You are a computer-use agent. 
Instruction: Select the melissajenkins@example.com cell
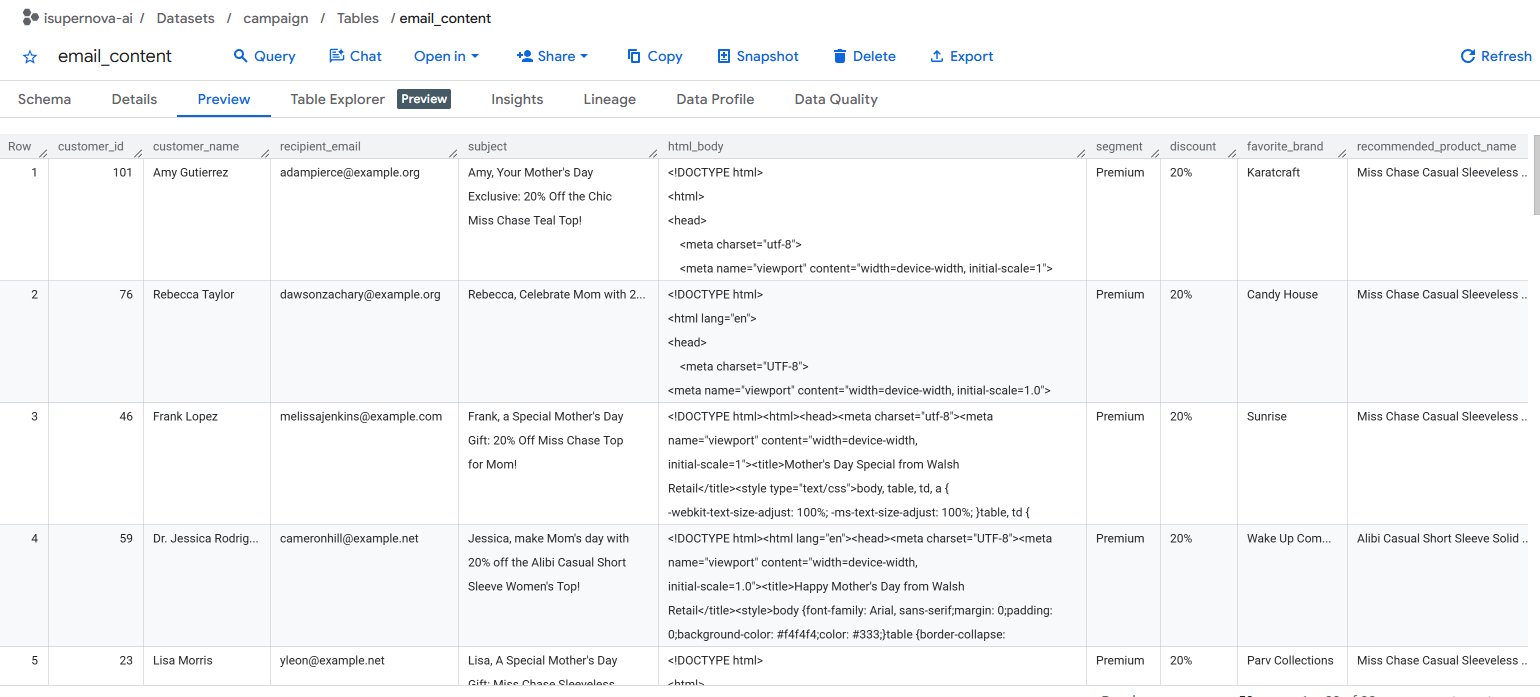click(x=364, y=463)
